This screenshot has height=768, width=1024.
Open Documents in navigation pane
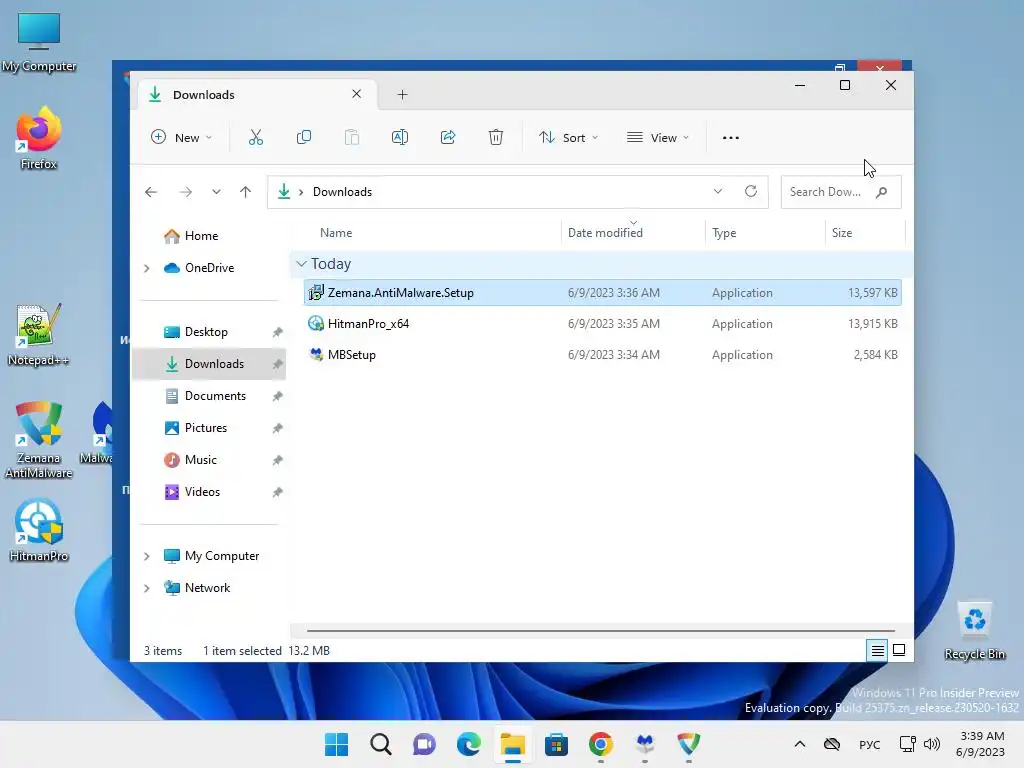coord(215,396)
